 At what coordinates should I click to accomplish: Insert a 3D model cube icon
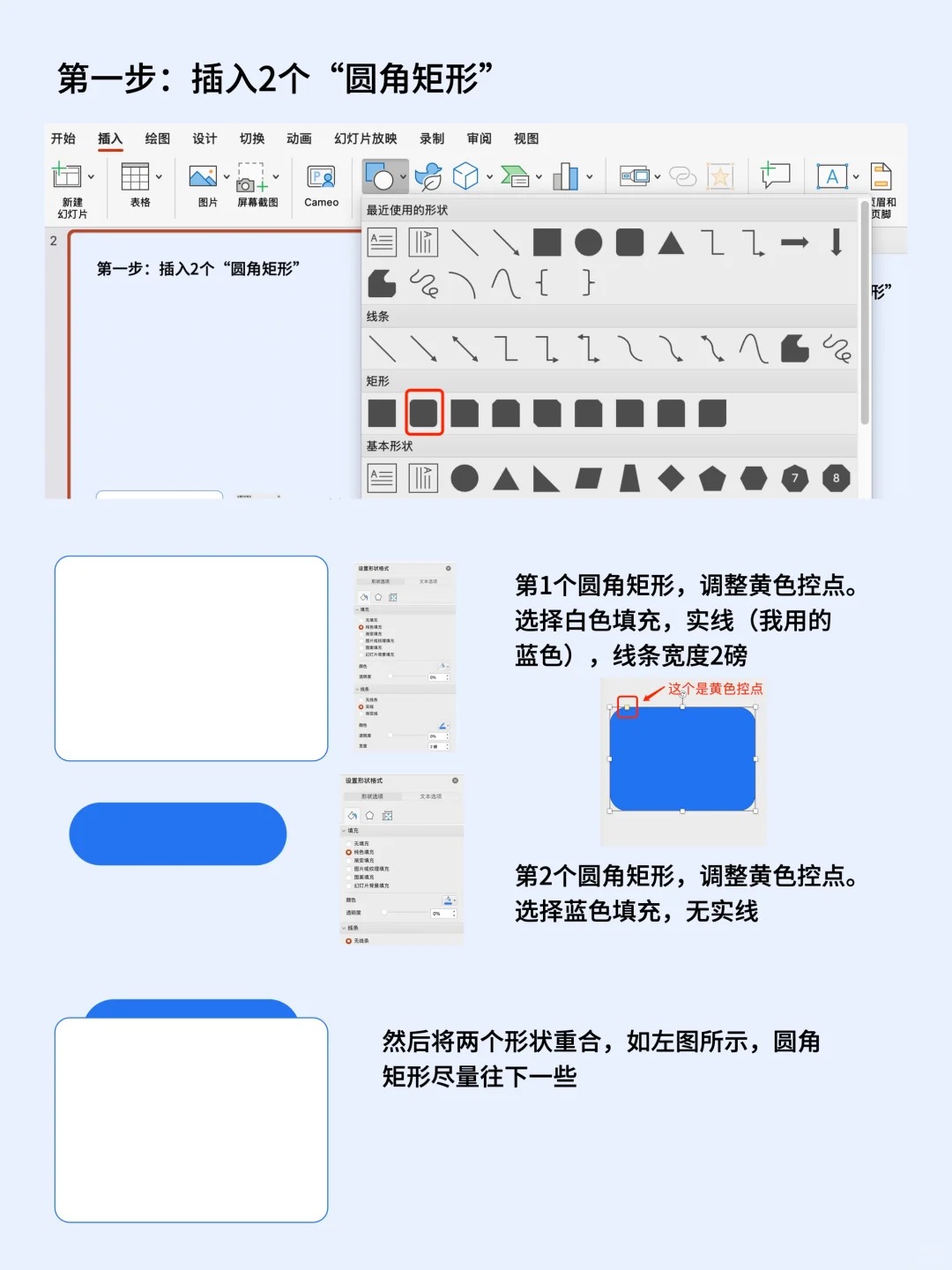pos(465,177)
